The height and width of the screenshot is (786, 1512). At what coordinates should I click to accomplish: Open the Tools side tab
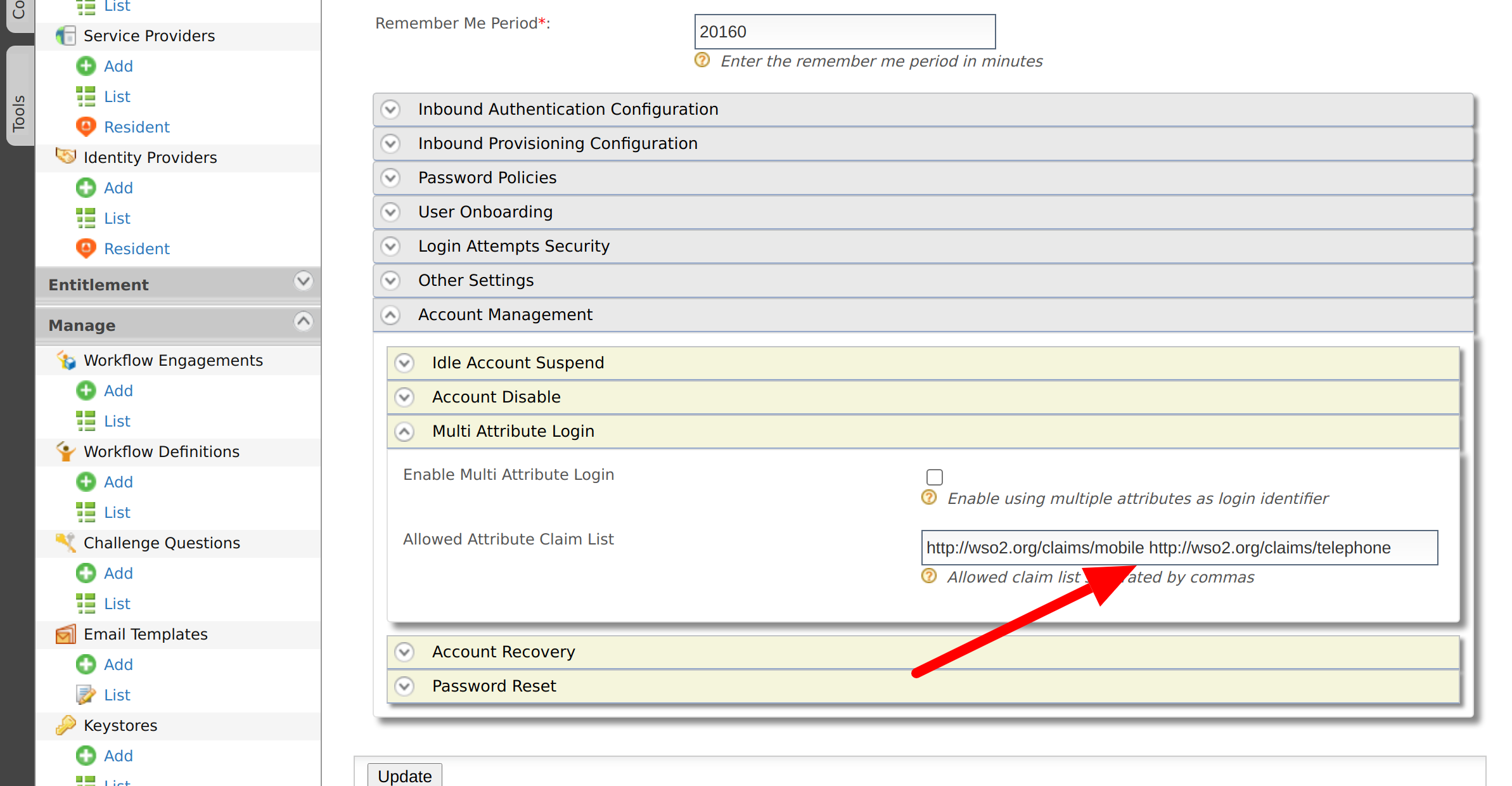pyautogui.click(x=19, y=113)
